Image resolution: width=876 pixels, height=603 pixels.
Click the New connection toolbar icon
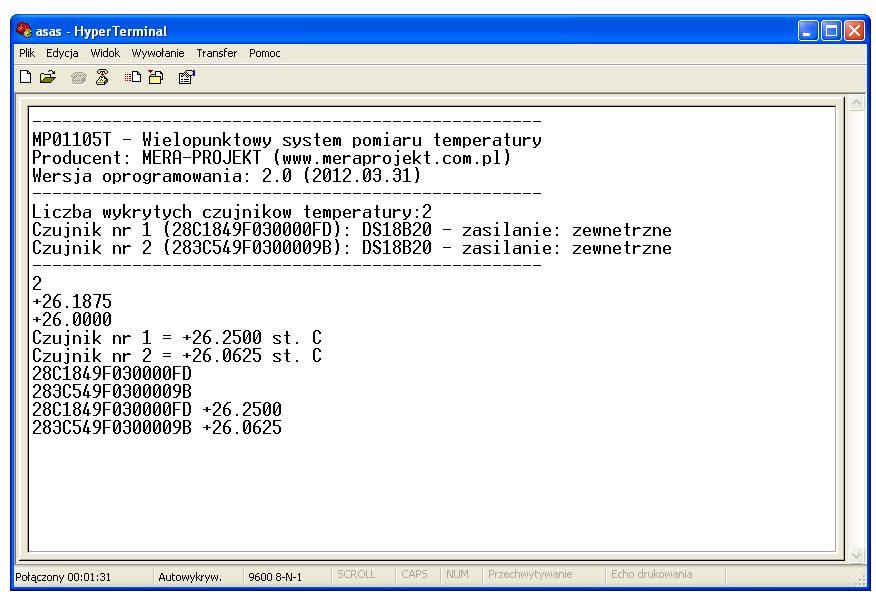point(25,77)
